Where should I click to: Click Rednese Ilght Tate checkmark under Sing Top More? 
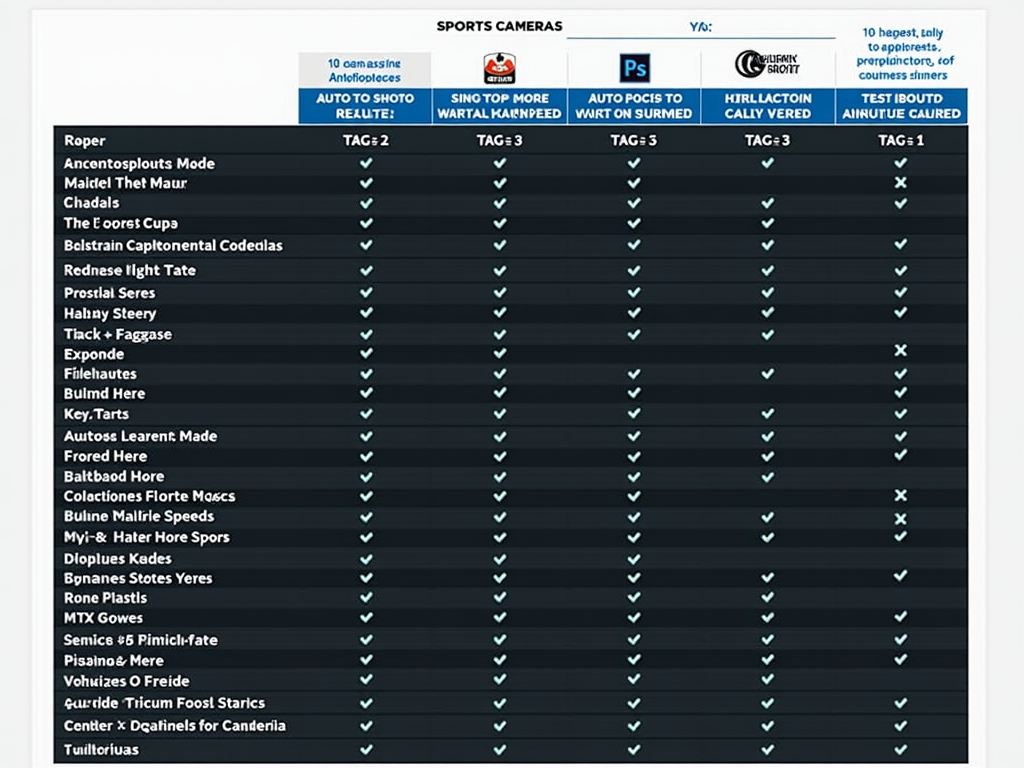pos(500,270)
